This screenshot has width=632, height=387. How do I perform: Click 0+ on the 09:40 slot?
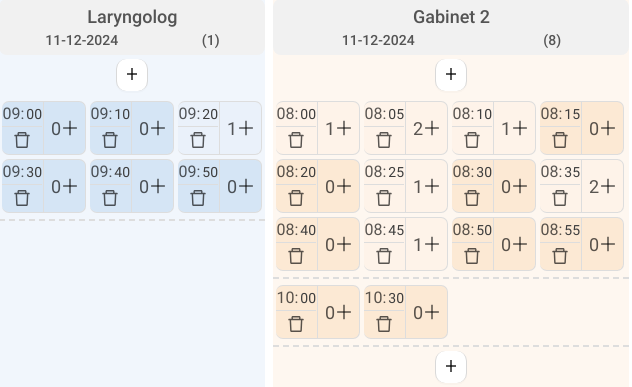click(152, 186)
